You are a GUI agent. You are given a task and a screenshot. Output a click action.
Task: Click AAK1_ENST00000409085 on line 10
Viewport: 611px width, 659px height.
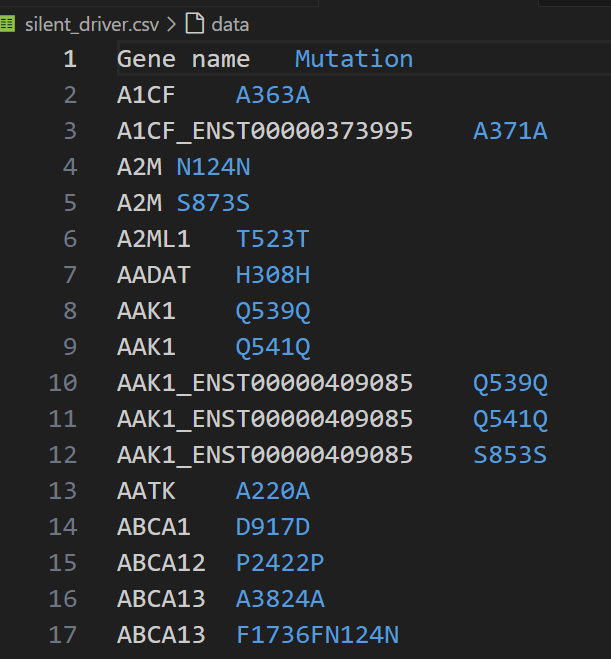point(265,383)
